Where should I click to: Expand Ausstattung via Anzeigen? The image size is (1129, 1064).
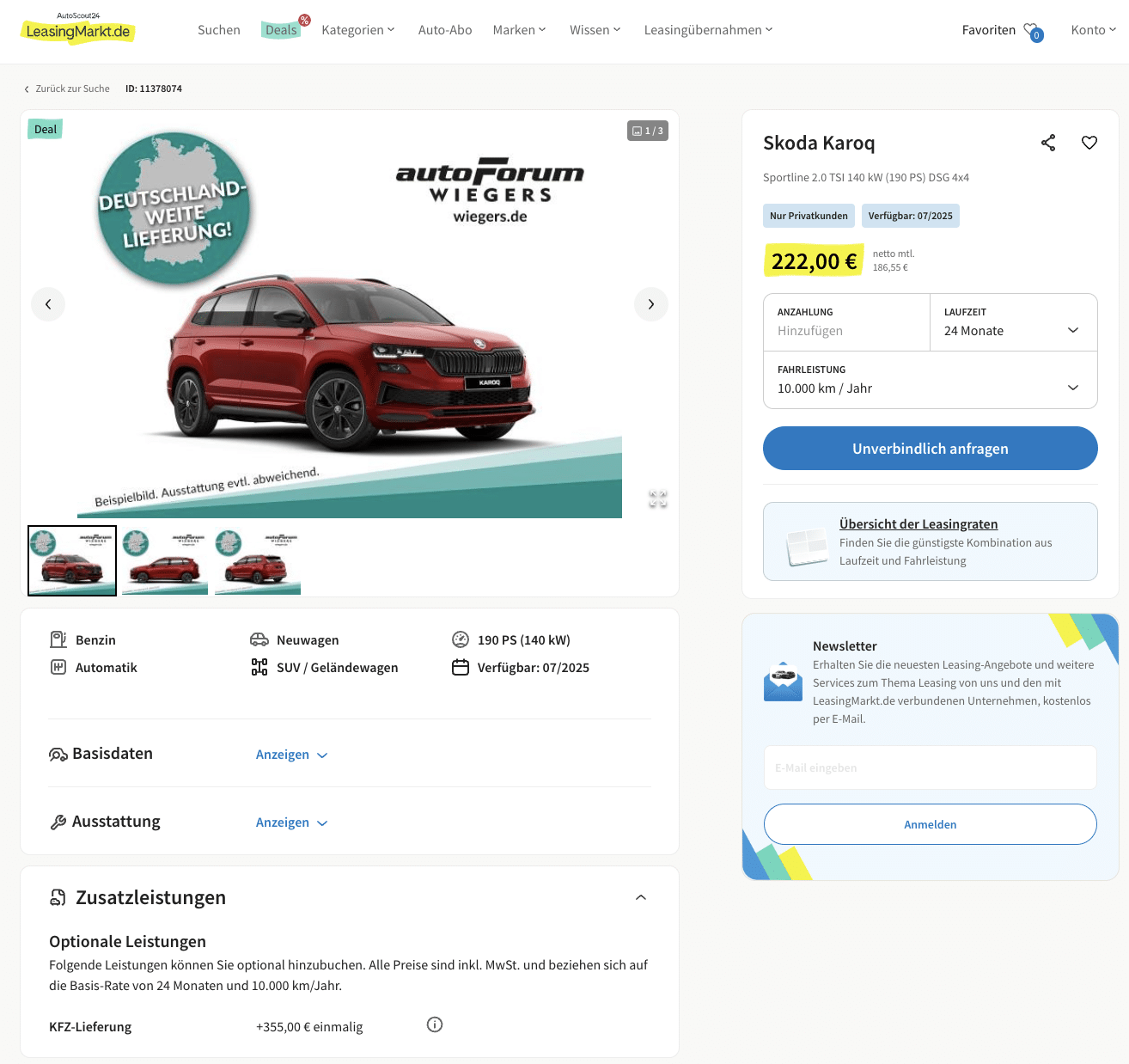coord(292,822)
